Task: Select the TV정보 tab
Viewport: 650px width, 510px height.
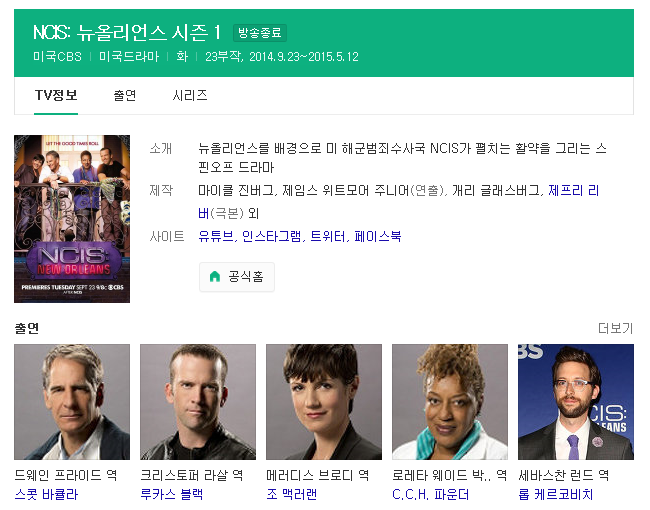Action: [56, 96]
